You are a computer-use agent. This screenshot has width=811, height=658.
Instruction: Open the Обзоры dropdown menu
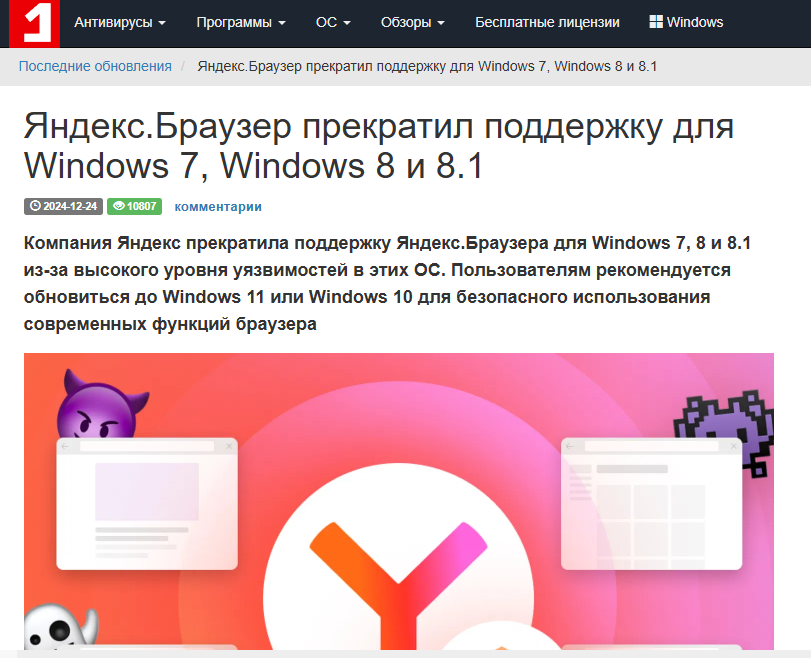point(413,22)
